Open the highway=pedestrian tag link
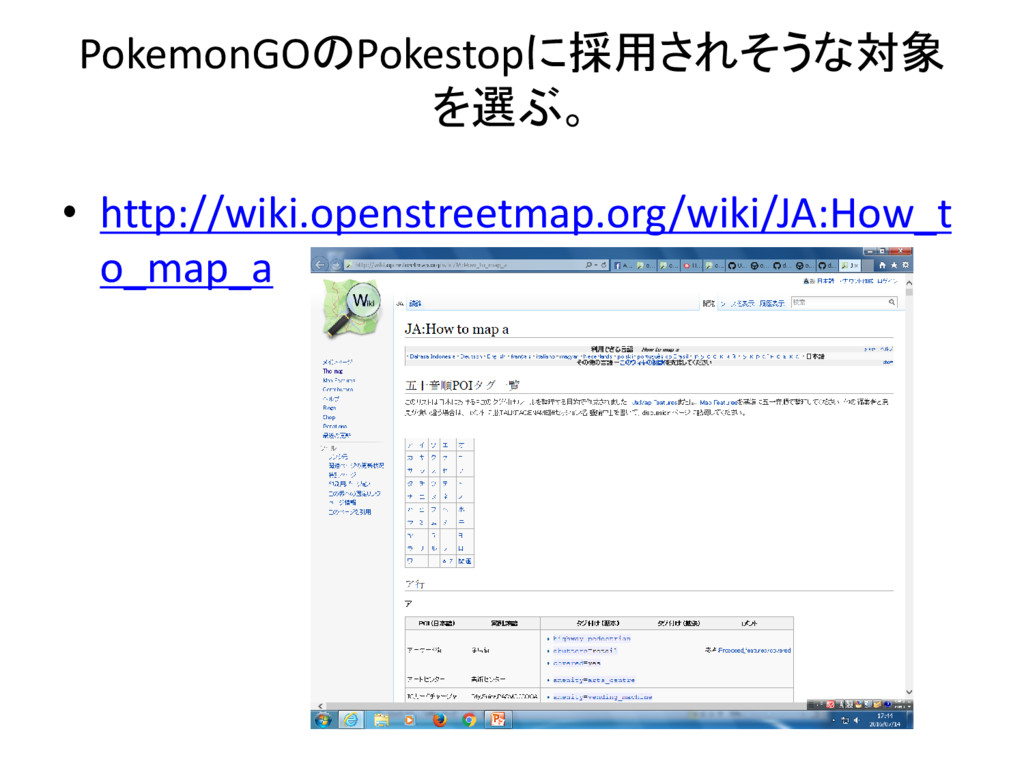Screen dimensions: 1024x768 592,639
